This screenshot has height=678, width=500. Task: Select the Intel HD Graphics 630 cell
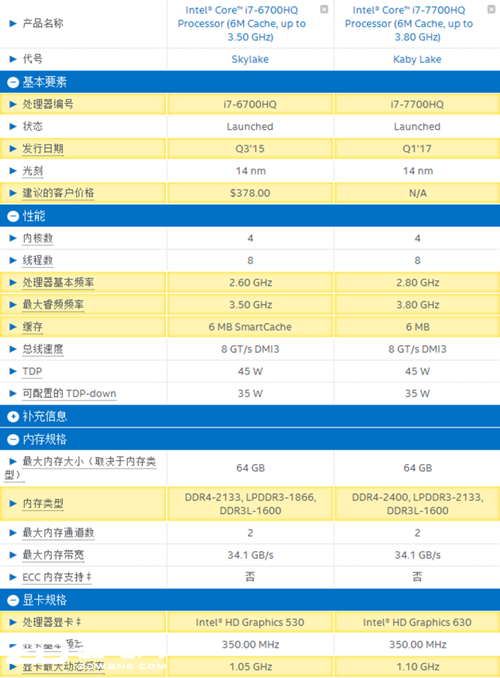point(417,623)
